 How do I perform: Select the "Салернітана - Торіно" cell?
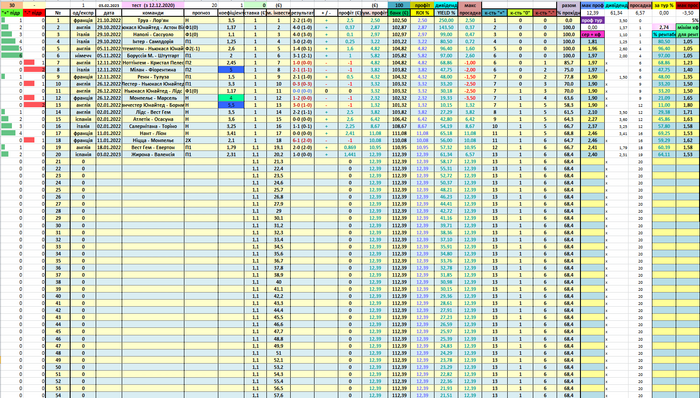(153, 126)
